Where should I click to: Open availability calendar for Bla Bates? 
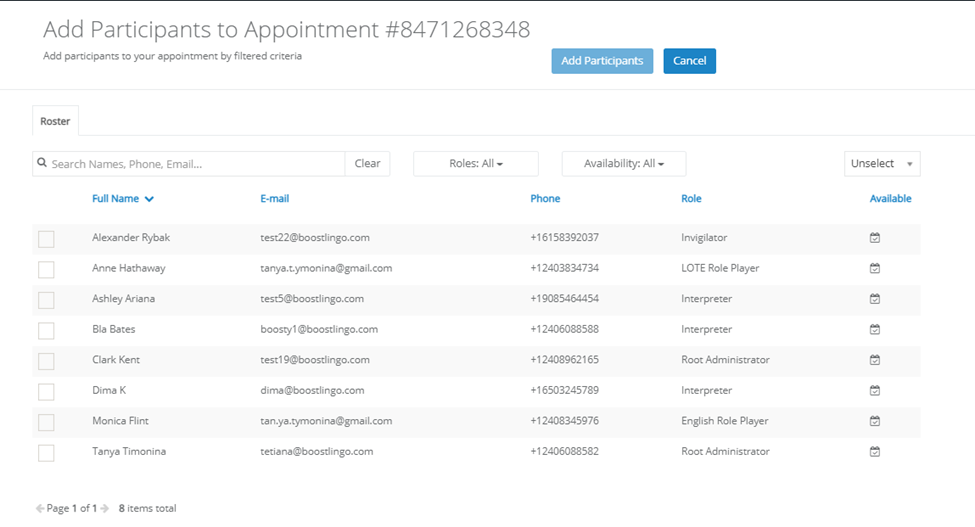(x=874, y=329)
